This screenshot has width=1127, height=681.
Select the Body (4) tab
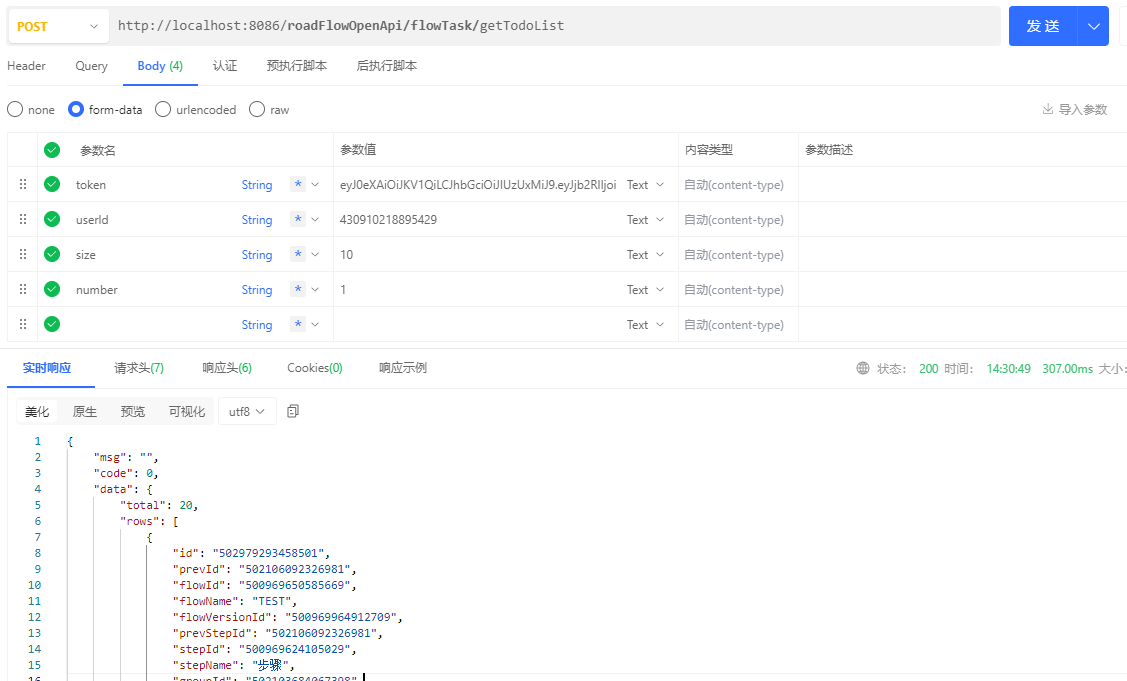tap(160, 65)
